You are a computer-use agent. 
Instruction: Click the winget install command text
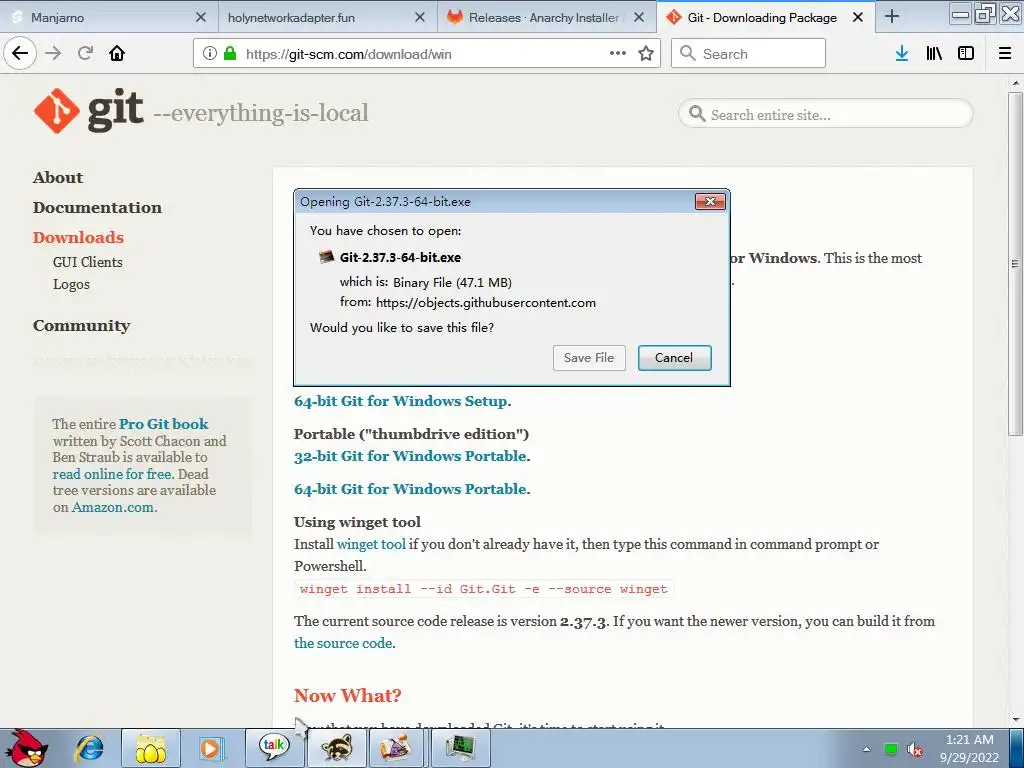[483, 589]
